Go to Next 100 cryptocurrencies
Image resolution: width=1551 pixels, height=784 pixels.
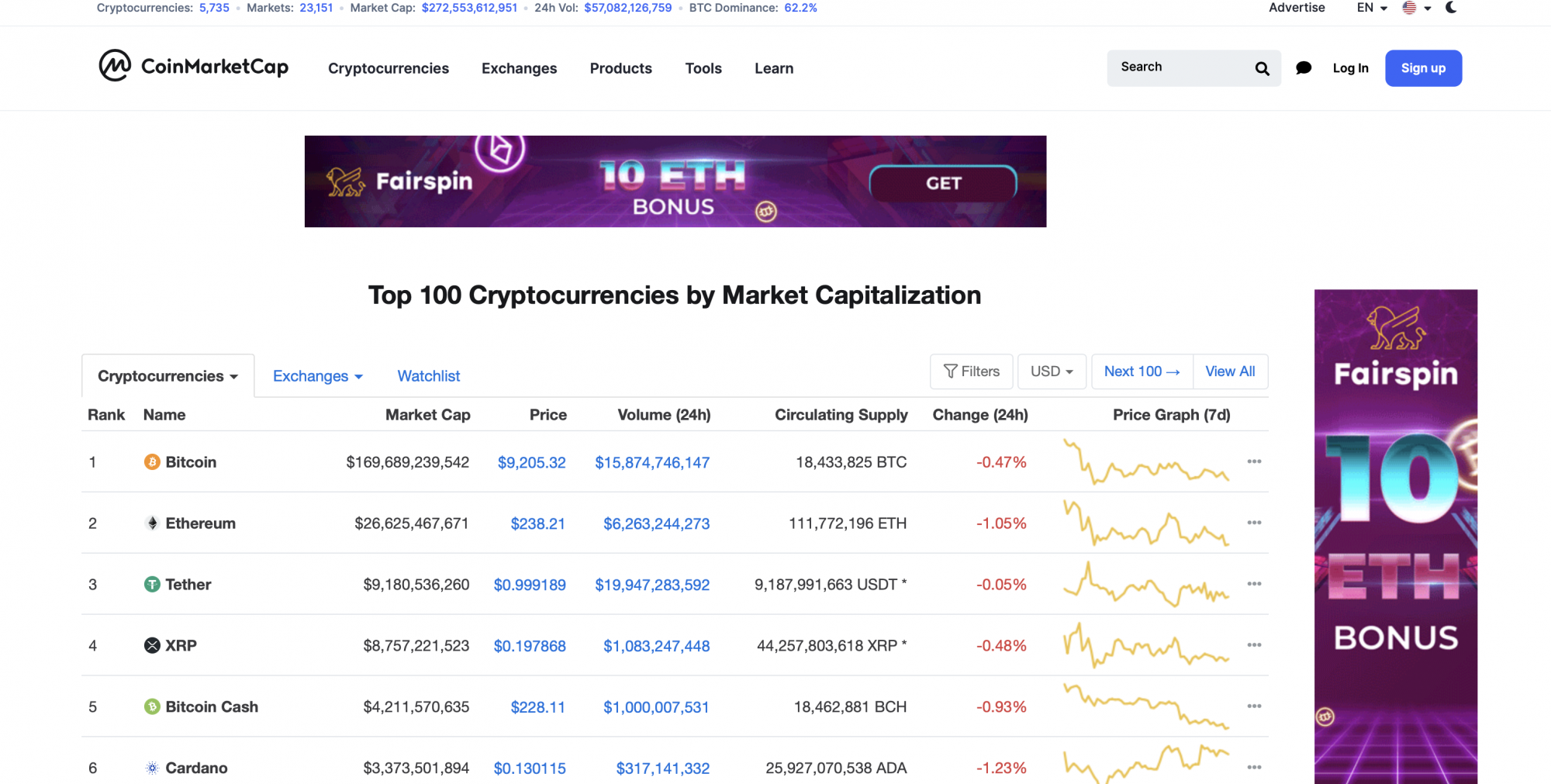1142,371
